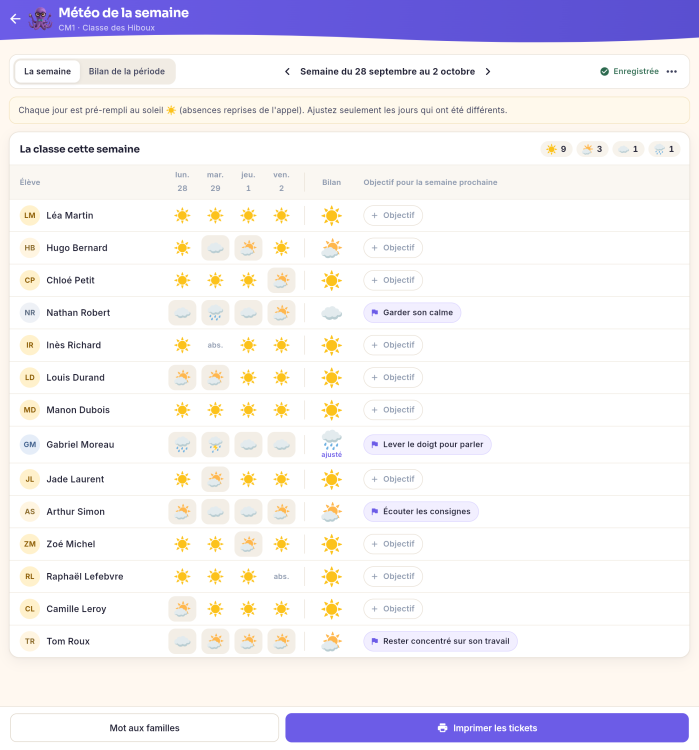Edit Rester concentré sur son travail objective

pos(440,641)
